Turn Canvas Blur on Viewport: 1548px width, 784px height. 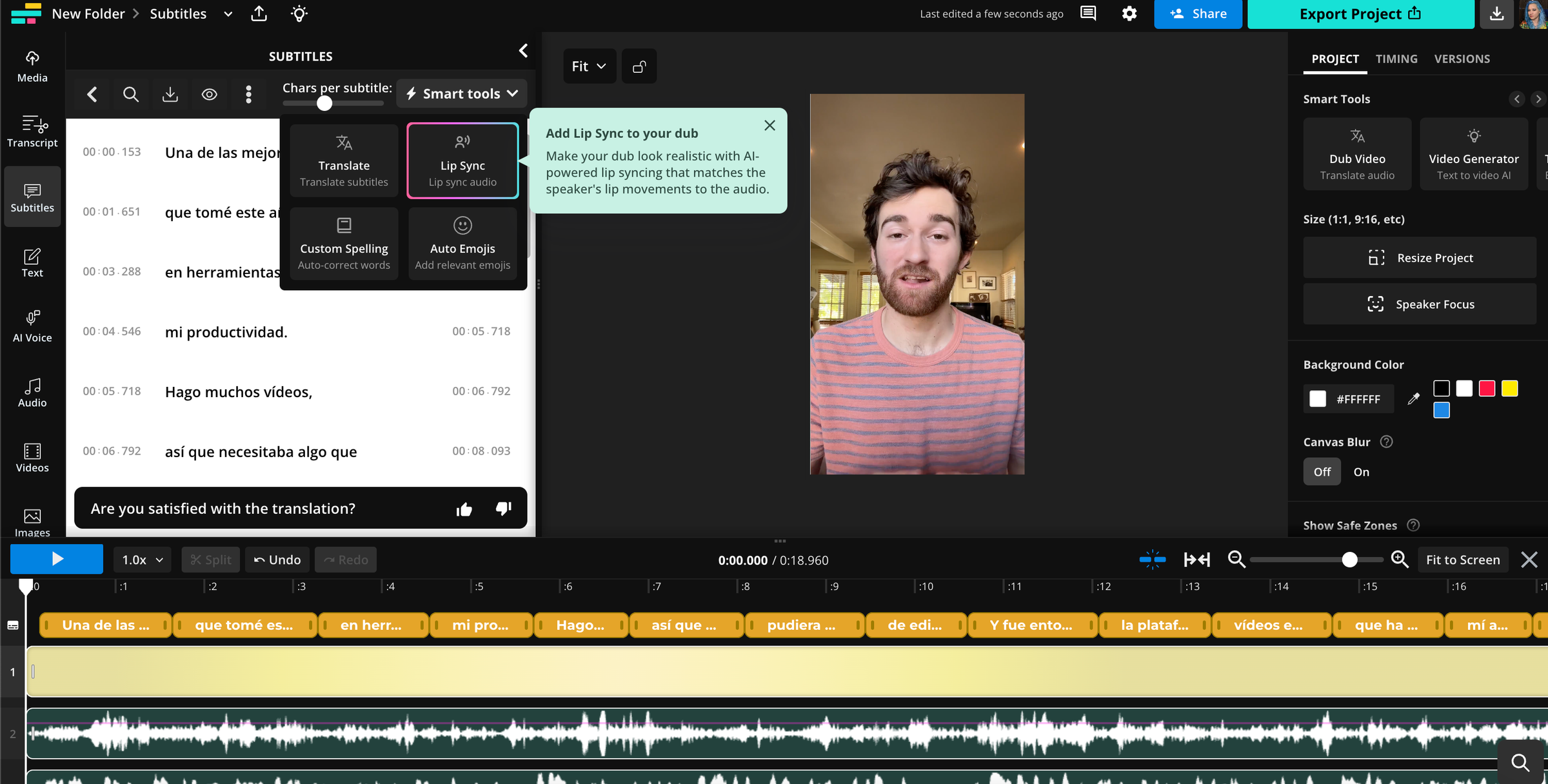(1362, 471)
